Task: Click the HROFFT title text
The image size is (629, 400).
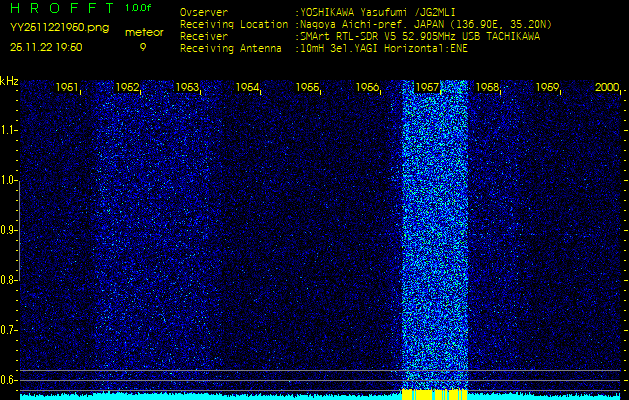Action: click(x=62, y=8)
